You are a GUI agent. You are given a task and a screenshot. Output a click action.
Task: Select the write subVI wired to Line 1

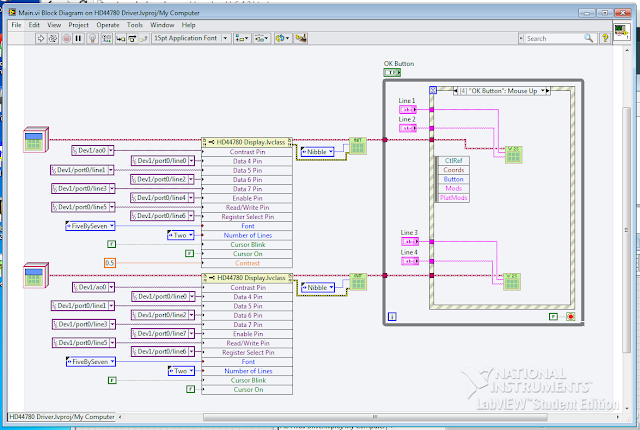[x=513, y=155]
